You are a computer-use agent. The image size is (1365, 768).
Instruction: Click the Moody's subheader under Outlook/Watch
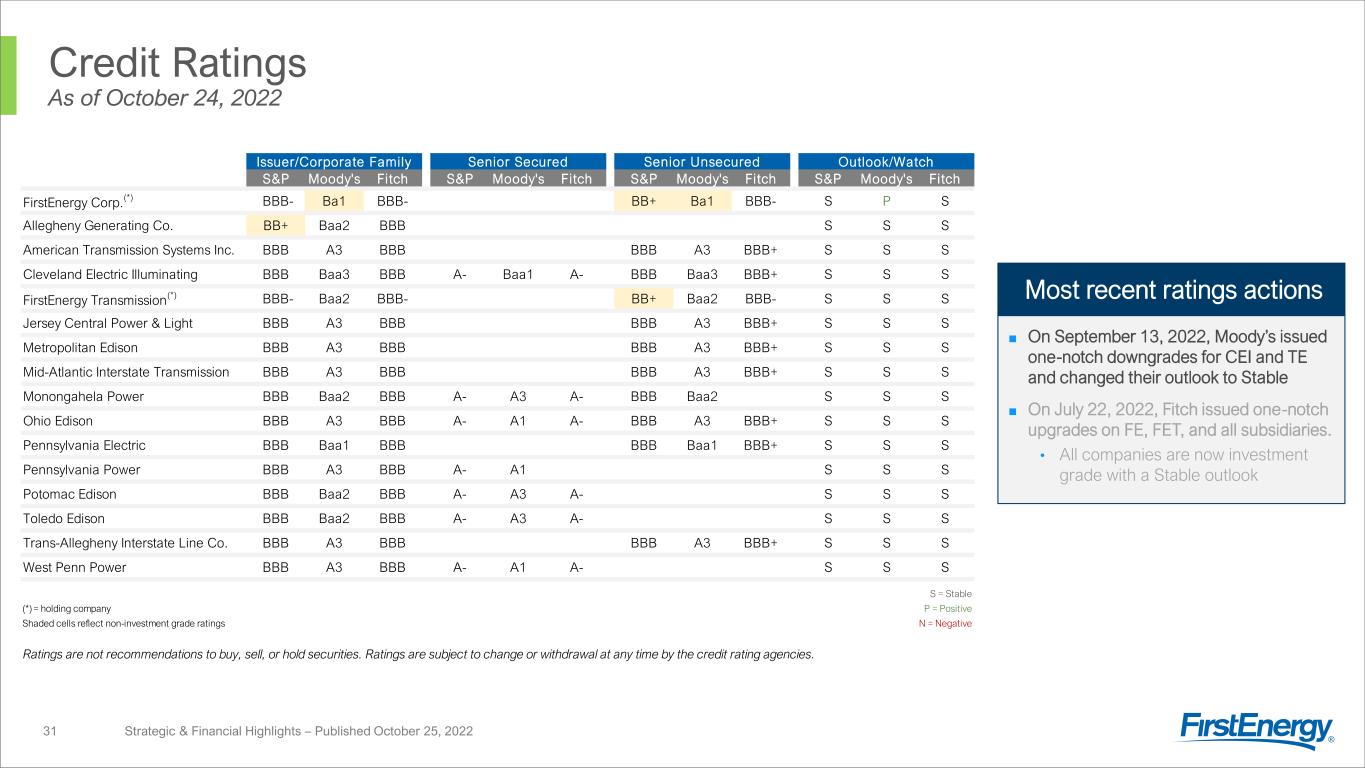tap(886, 180)
